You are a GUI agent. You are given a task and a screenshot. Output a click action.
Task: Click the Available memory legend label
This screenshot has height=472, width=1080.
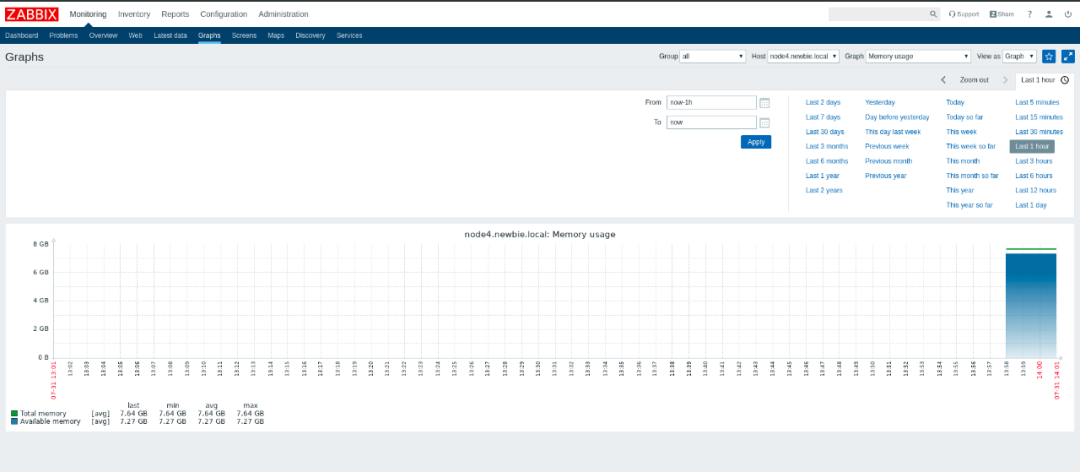click(x=48, y=421)
